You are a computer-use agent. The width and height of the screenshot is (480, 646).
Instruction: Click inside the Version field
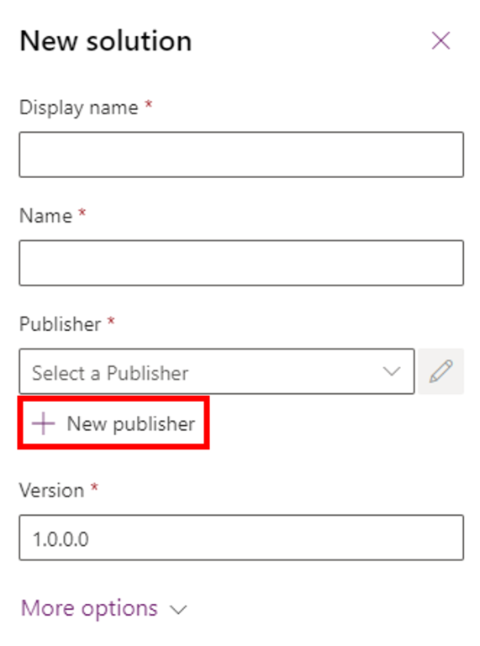click(241, 537)
